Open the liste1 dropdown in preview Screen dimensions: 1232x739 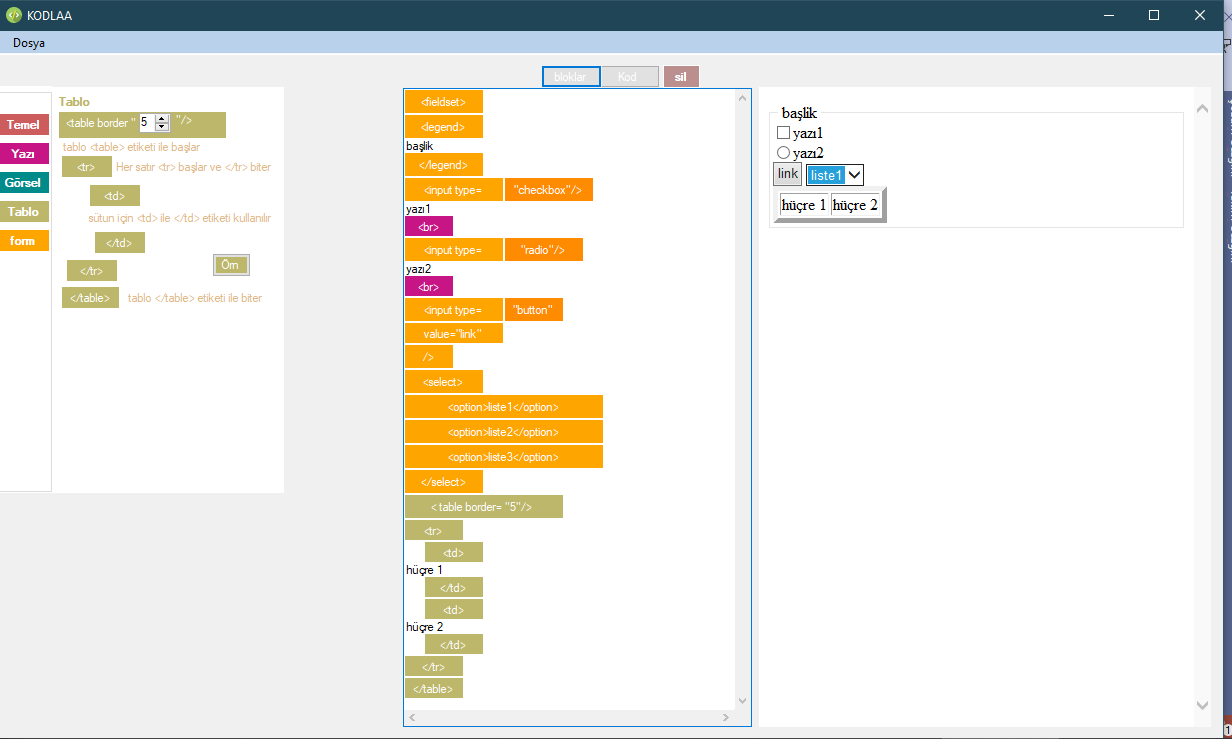(835, 175)
